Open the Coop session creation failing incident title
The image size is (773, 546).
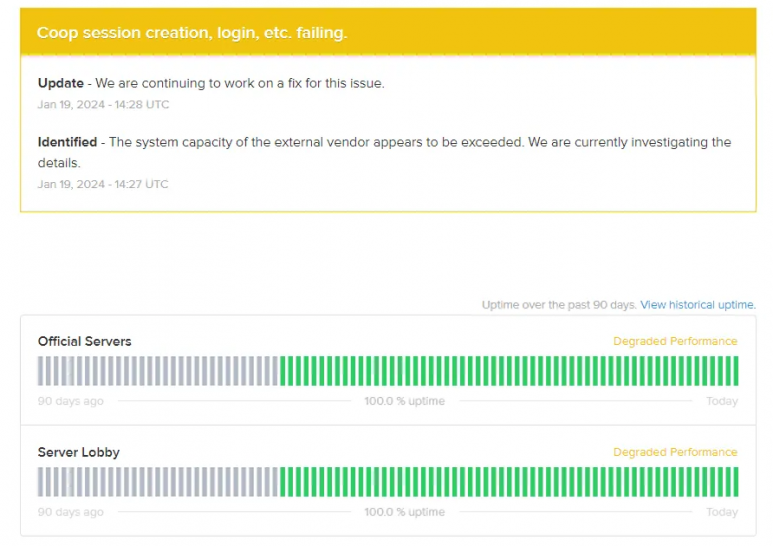192,33
